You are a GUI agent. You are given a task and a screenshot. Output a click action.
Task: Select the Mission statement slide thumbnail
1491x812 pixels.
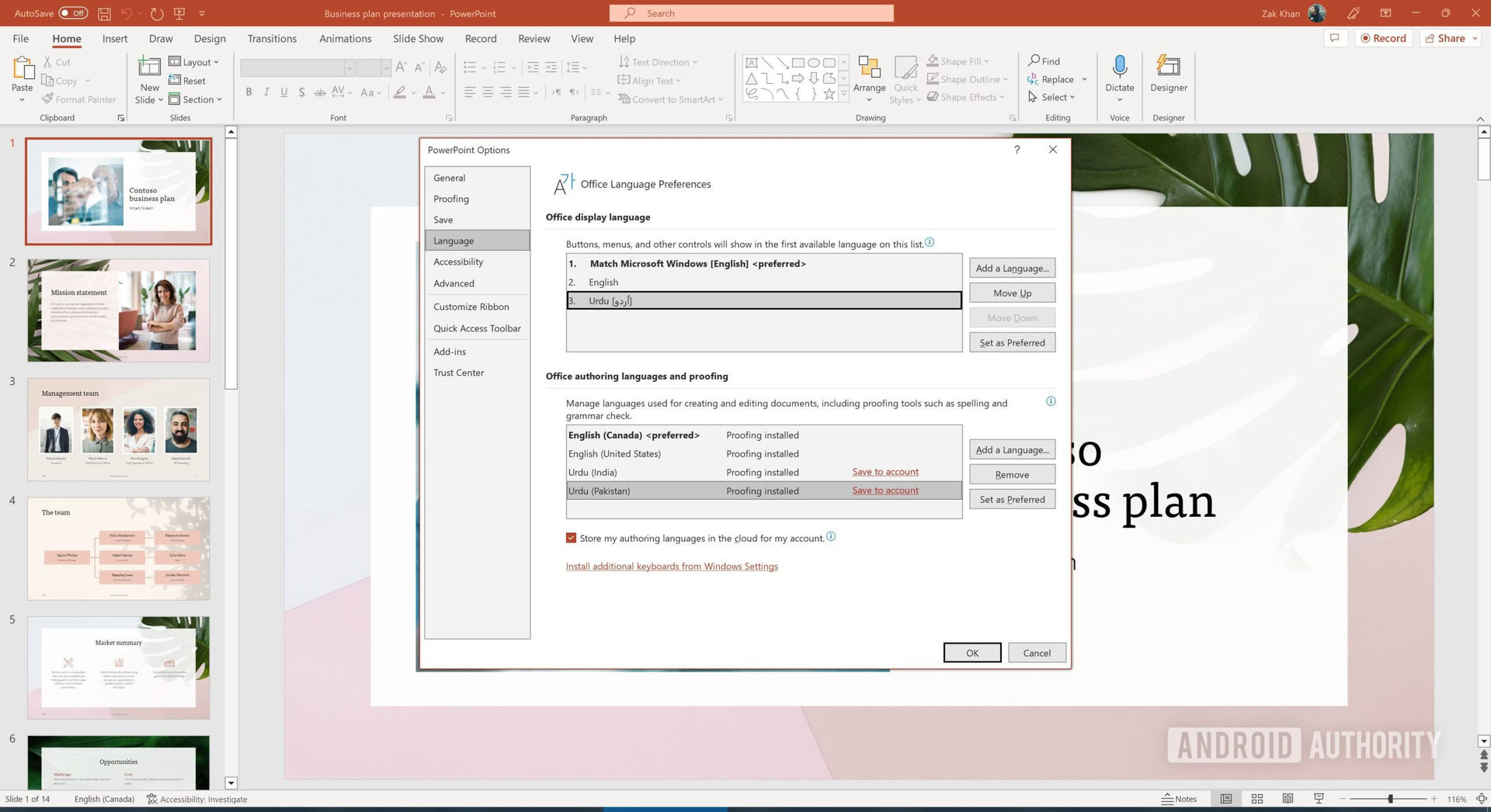[119, 311]
